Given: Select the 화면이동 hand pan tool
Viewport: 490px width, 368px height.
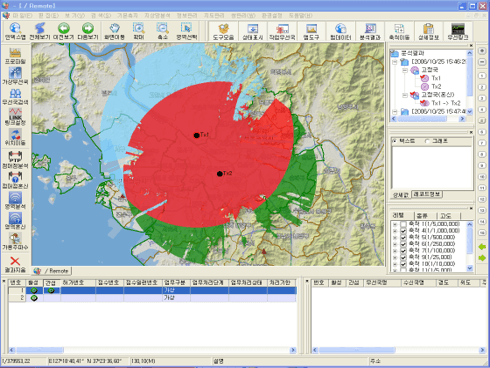Looking at the screenshot, I should point(114,31).
